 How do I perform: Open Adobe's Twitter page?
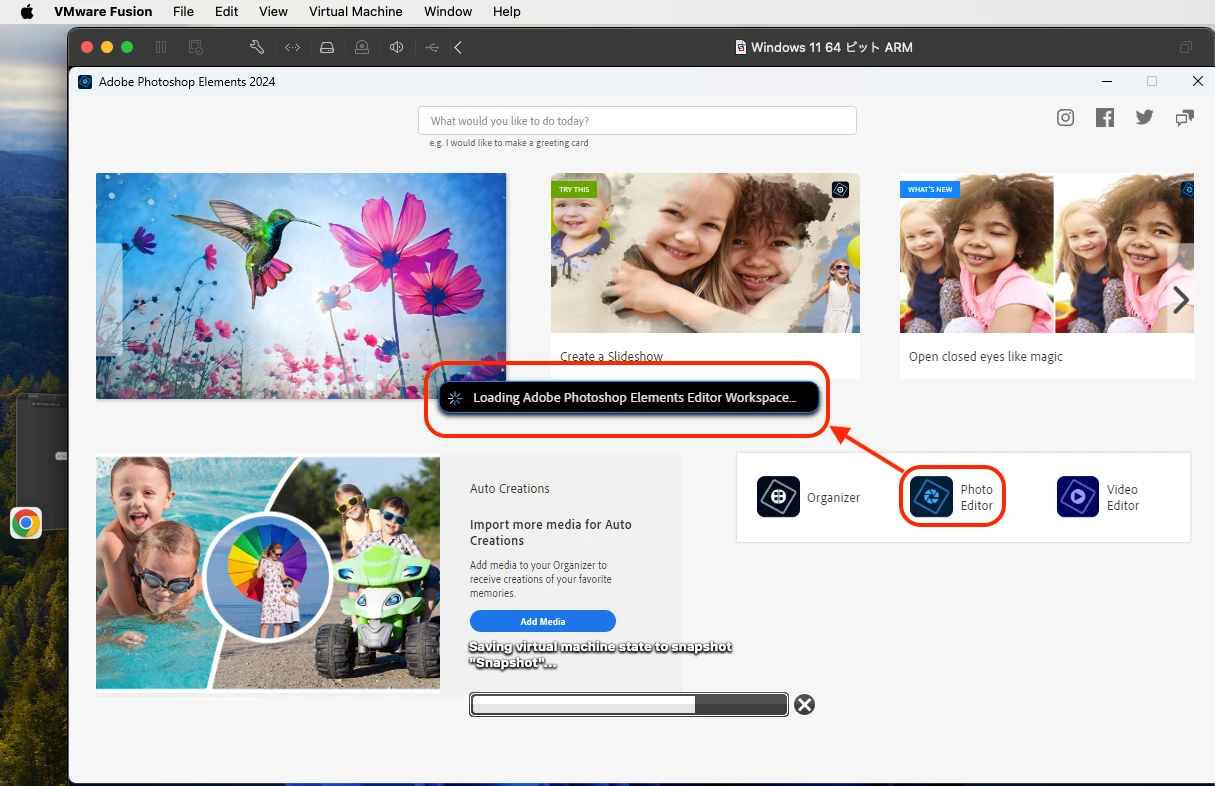1145,118
